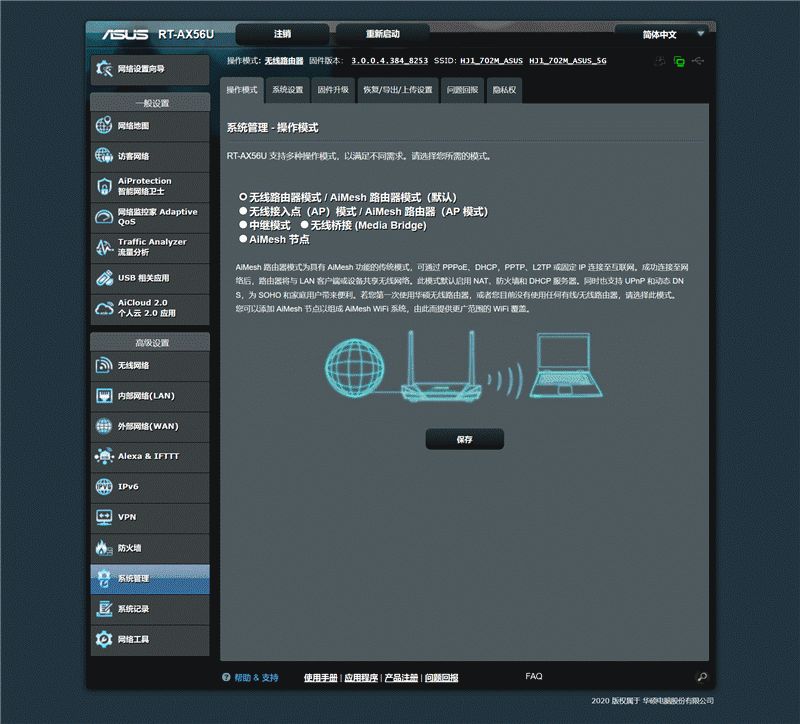Switch to the 系统设置 tab

point(287,90)
